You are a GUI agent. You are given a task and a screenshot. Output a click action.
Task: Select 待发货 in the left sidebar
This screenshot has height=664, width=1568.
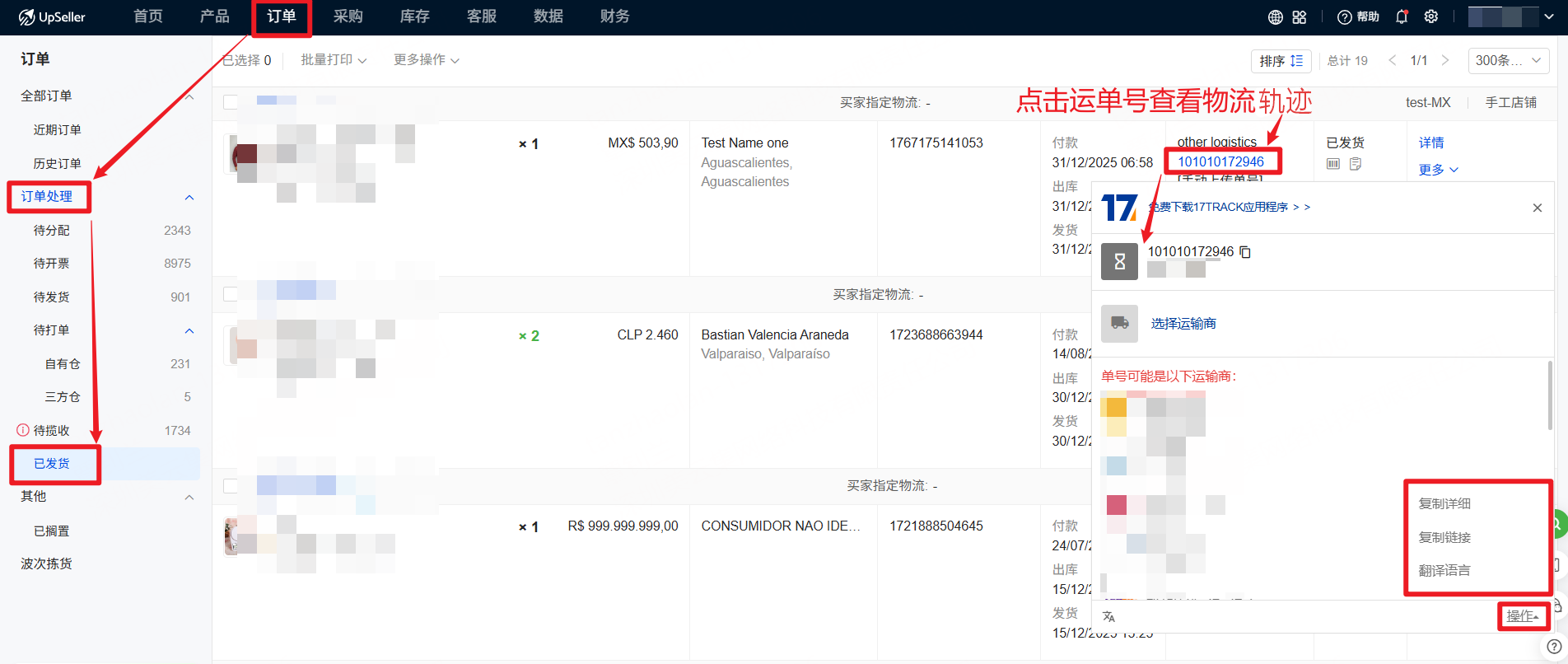[52, 297]
